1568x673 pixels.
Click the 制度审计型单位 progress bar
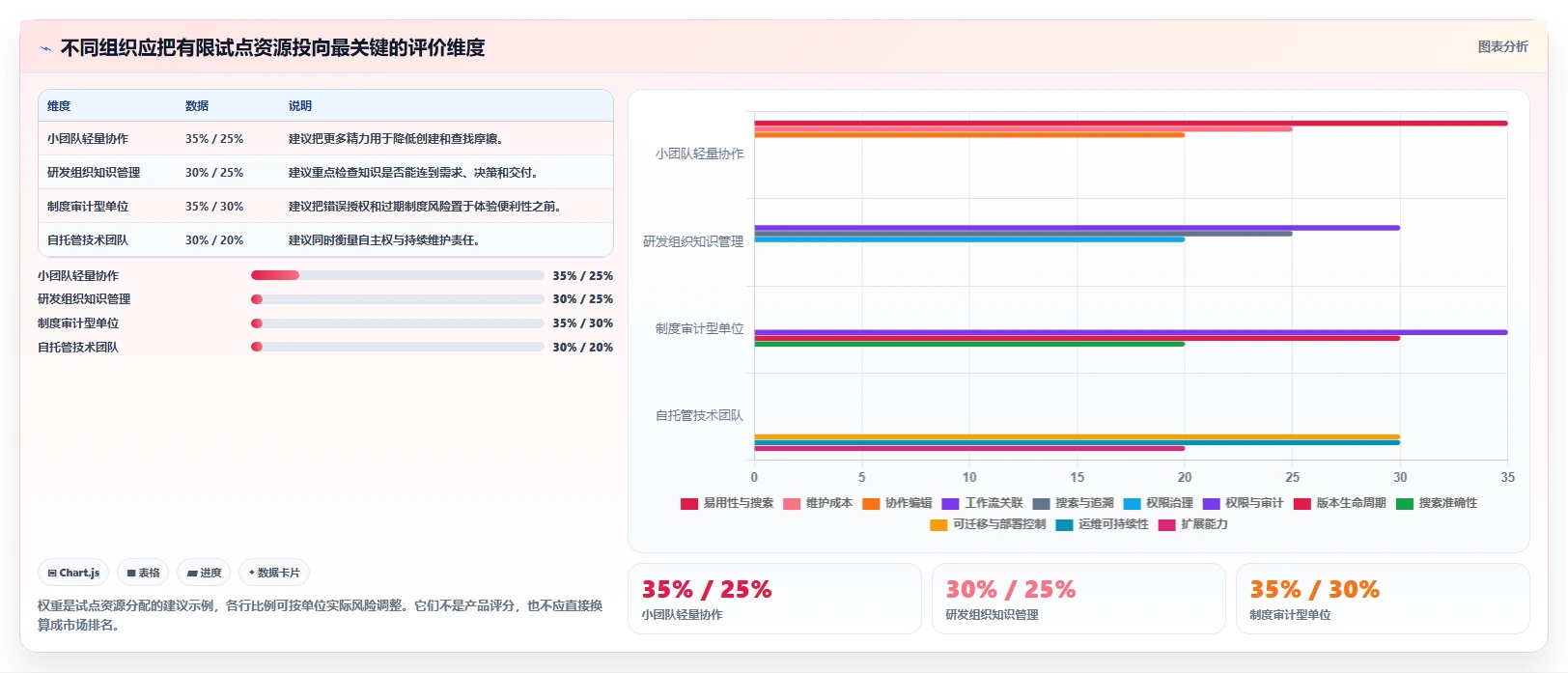pyautogui.click(x=398, y=323)
